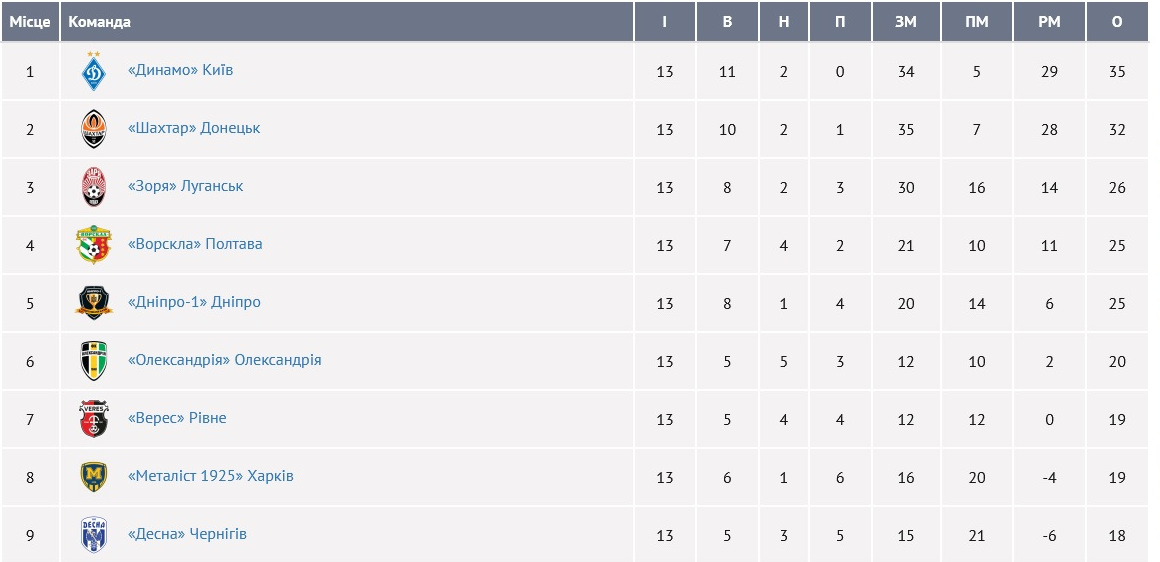Visit the «Десна» Чернігів team link
Image resolution: width=1160 pixels, height=562 pixels.
click(187, 535)
